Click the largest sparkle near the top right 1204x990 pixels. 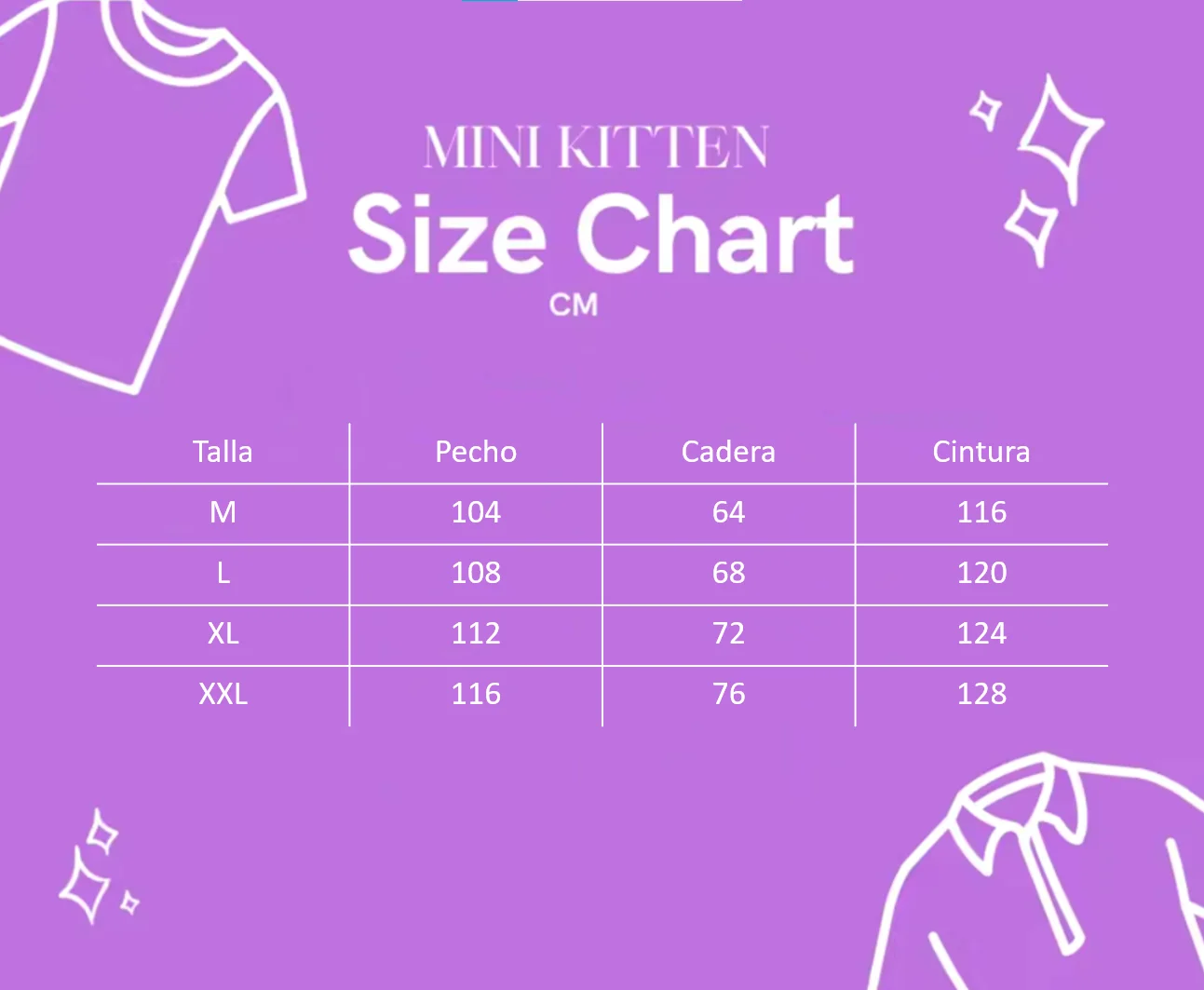[x=1062, y=133]
